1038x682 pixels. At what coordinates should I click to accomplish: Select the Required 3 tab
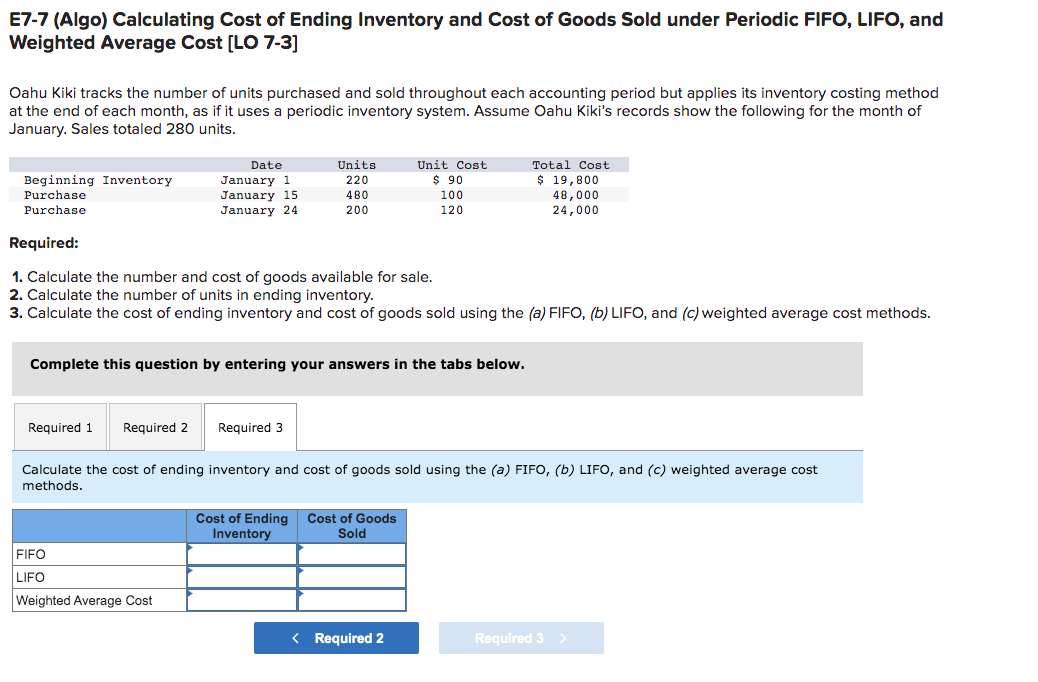click(x=250, y=427)
